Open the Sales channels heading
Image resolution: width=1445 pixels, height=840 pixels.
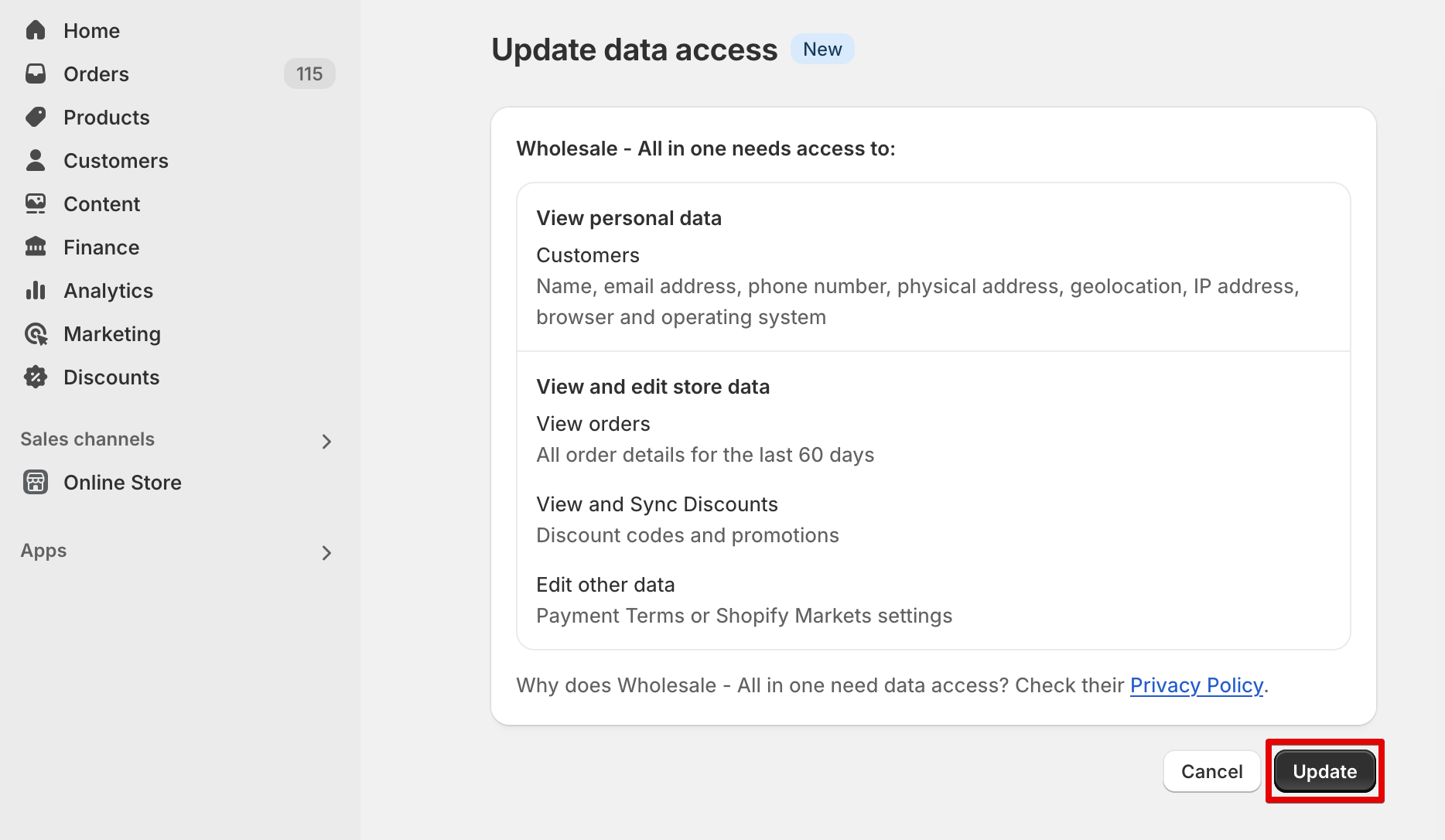point(87,439)
